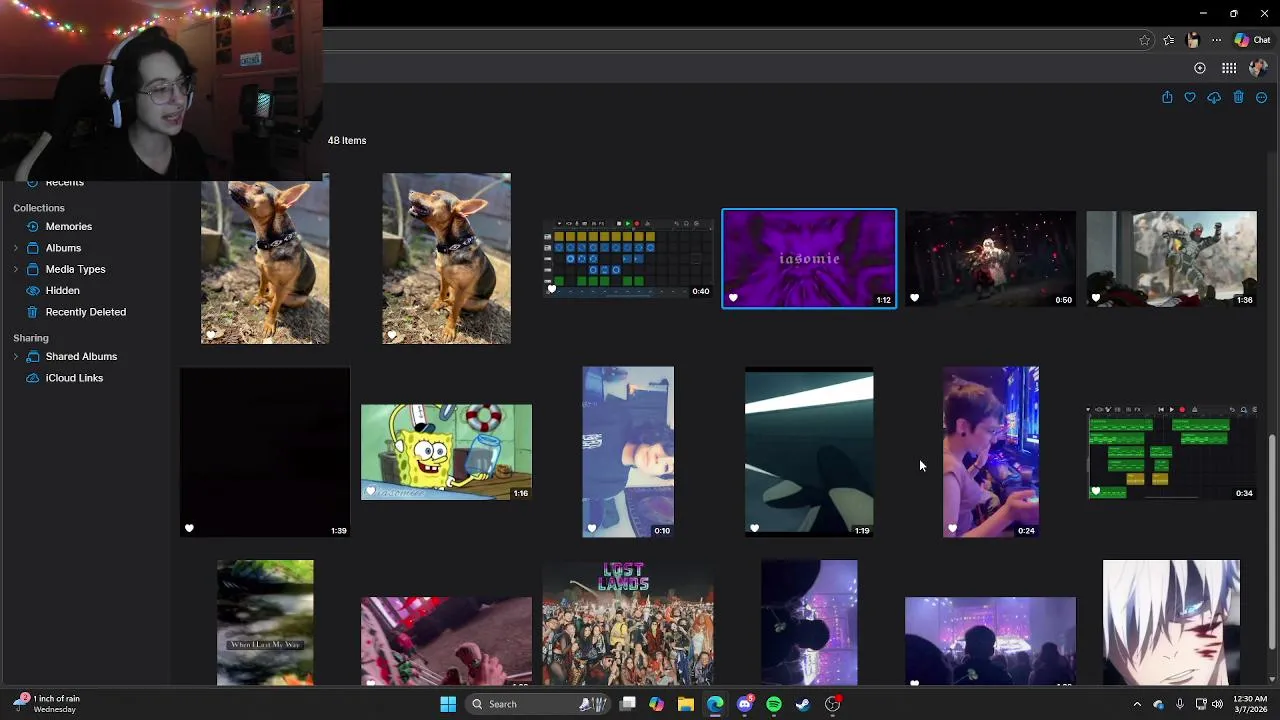Open the 0:40 beat grid video thumbnail
The image size is (1280, 720).
[x=628, y=258]
